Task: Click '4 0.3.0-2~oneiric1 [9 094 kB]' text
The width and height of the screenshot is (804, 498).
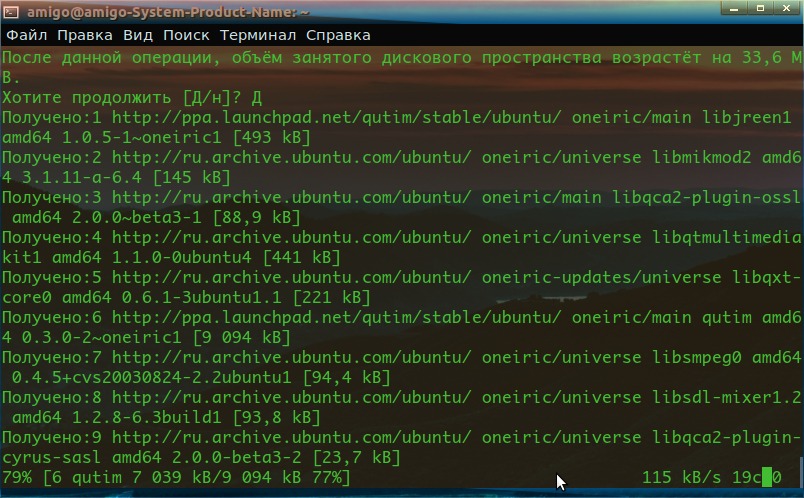Action: [x=147, y=337]
